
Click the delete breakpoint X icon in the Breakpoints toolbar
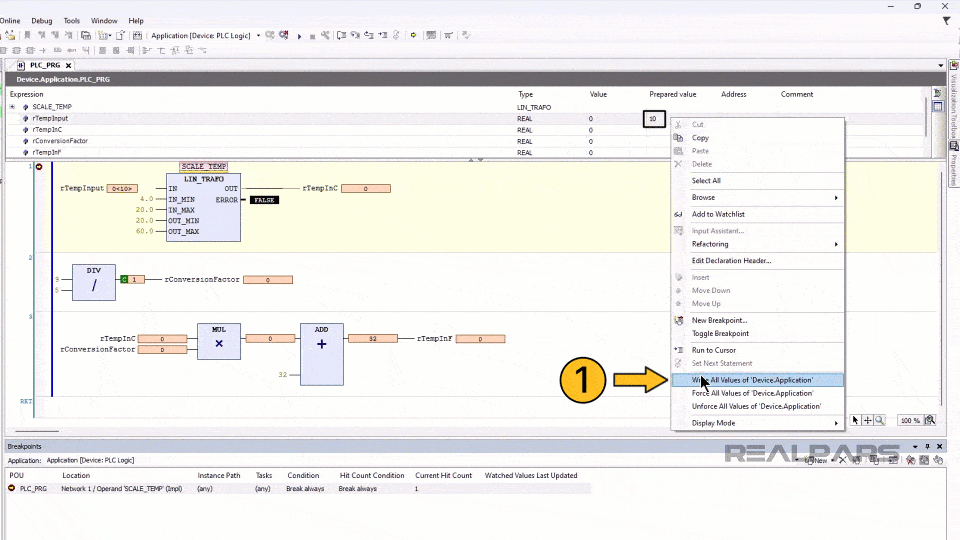(x=842, y=460)
